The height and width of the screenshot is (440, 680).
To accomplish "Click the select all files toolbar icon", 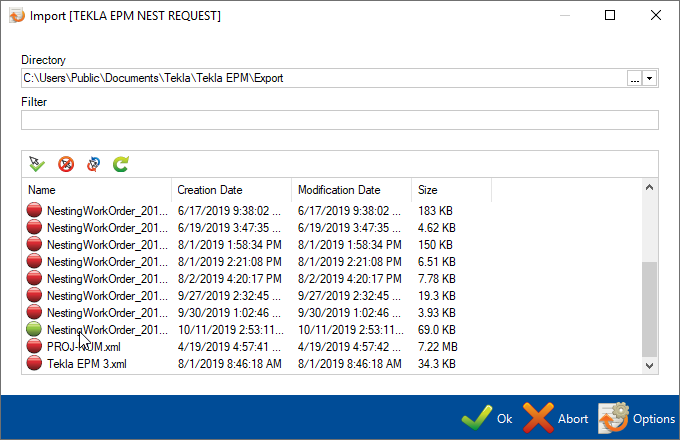I will [x=37, y=163].
